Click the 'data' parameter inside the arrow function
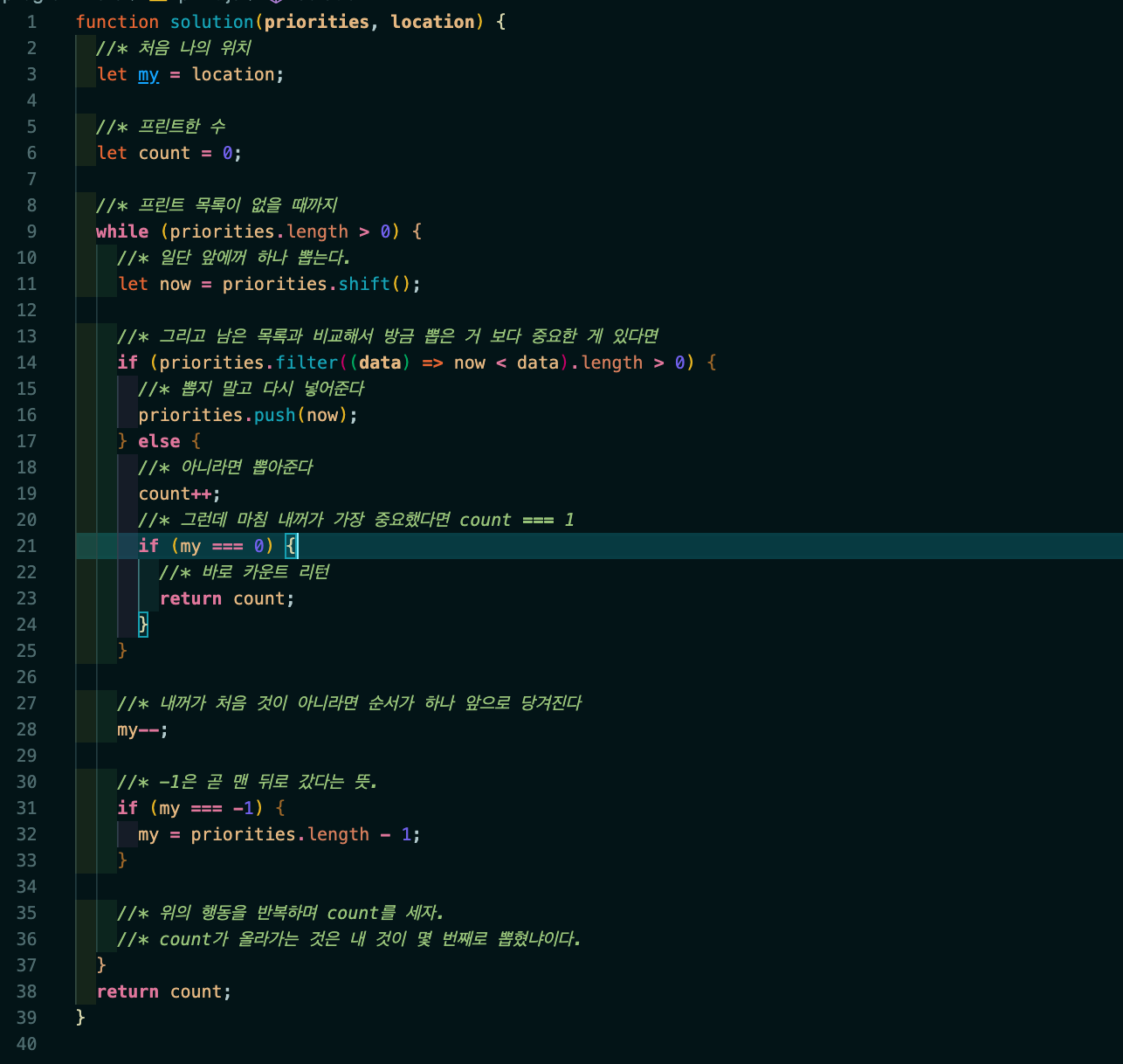 (x=380, y=363)
